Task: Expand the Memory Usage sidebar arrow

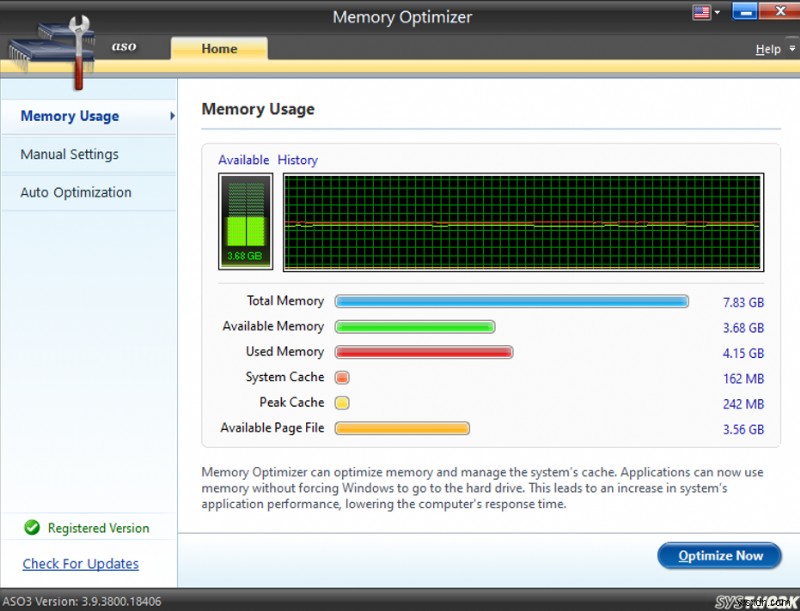Action: (170, 116)
